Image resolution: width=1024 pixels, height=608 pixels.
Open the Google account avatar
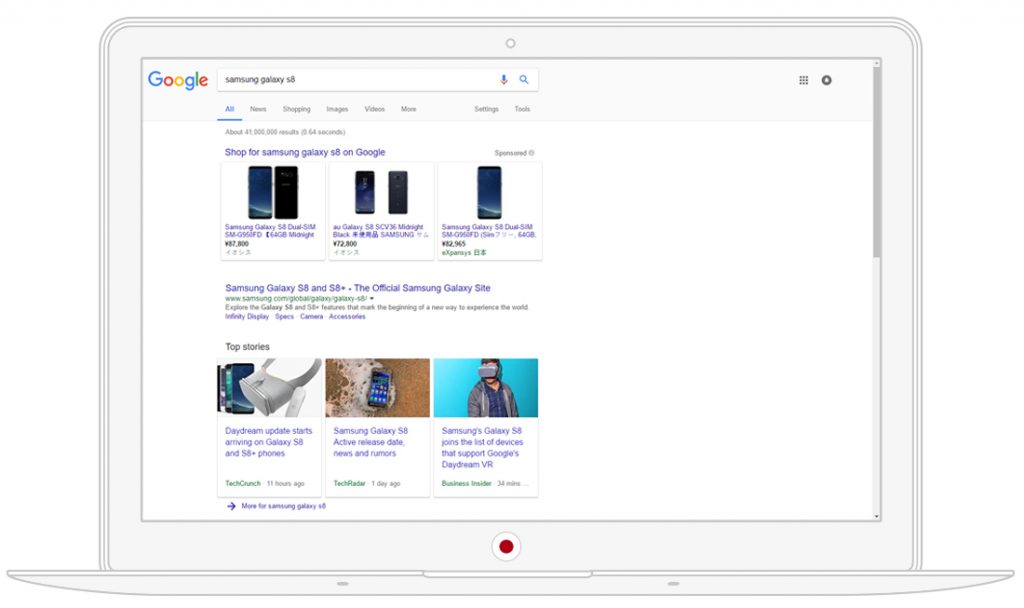826,80
